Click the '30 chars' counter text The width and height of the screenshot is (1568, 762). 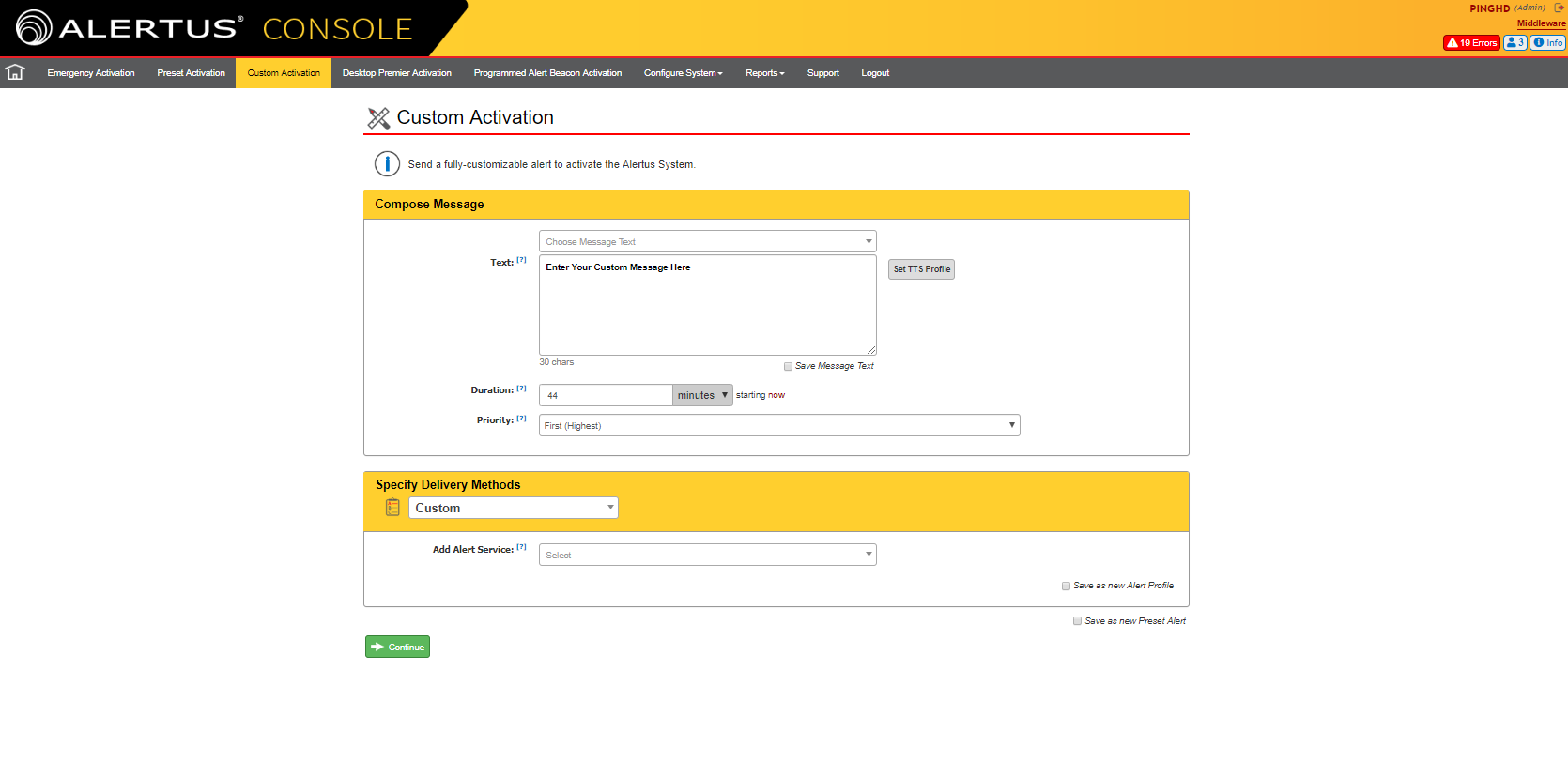pyautogui.click(x=556, y=362)
